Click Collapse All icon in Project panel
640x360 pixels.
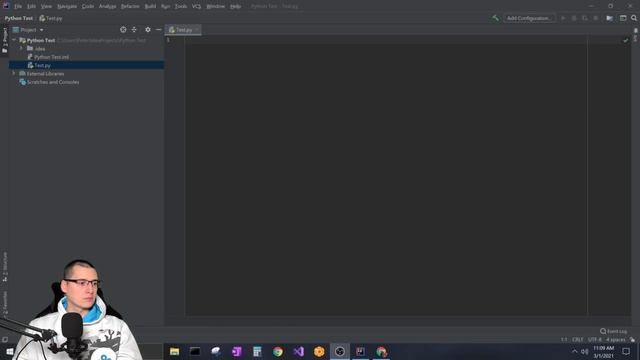pyautogui.click(x=134, y=30)
